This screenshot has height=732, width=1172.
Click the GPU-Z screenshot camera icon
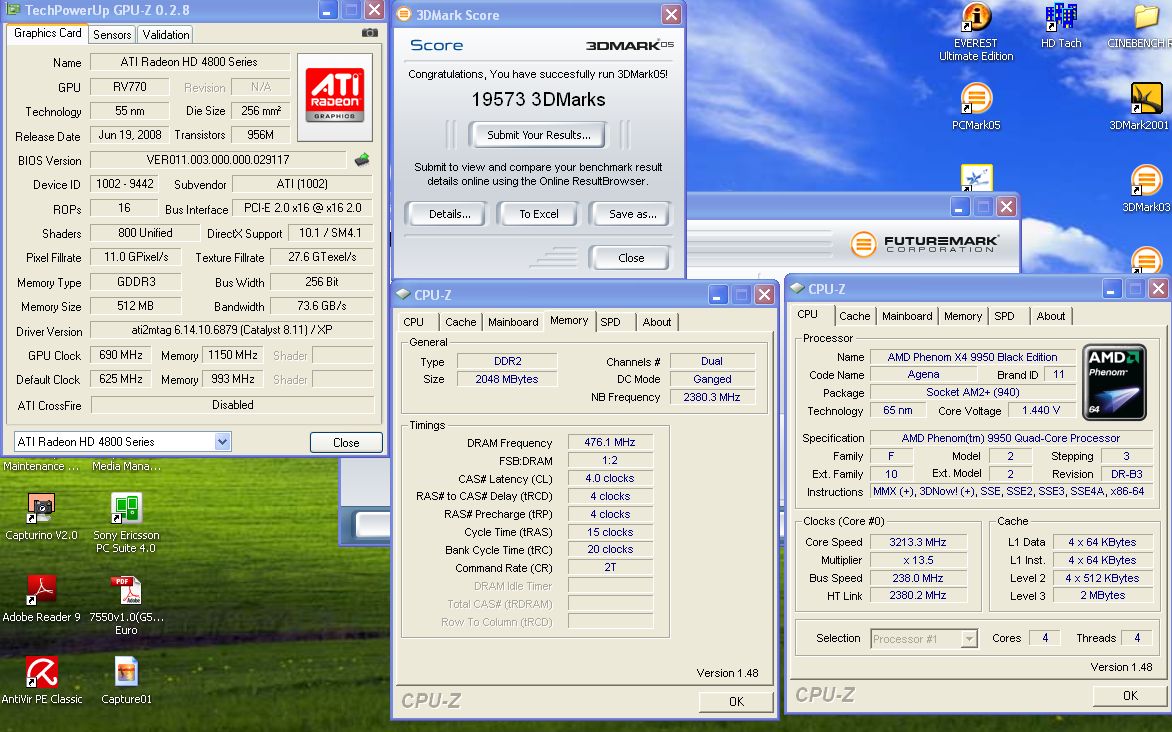(369, 33)
